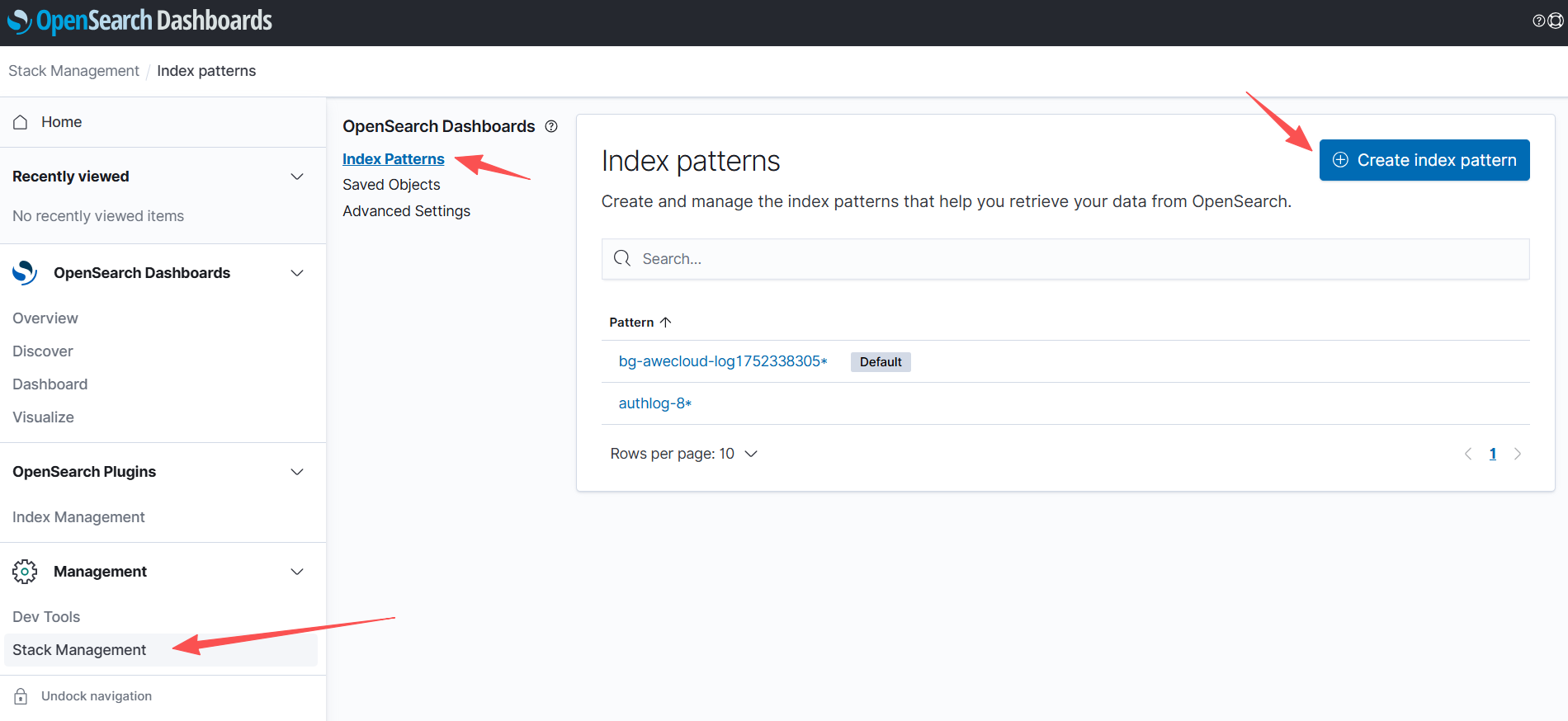This screenshot has width=1568, height=721.
Task: Select Discover in the side navigation
Action: (43, 351)
